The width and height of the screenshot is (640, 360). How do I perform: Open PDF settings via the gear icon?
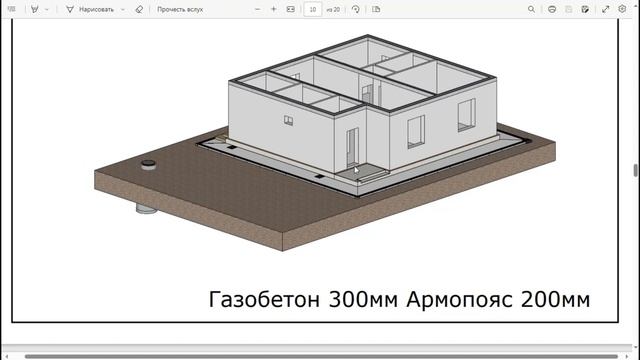pos(622,9)
